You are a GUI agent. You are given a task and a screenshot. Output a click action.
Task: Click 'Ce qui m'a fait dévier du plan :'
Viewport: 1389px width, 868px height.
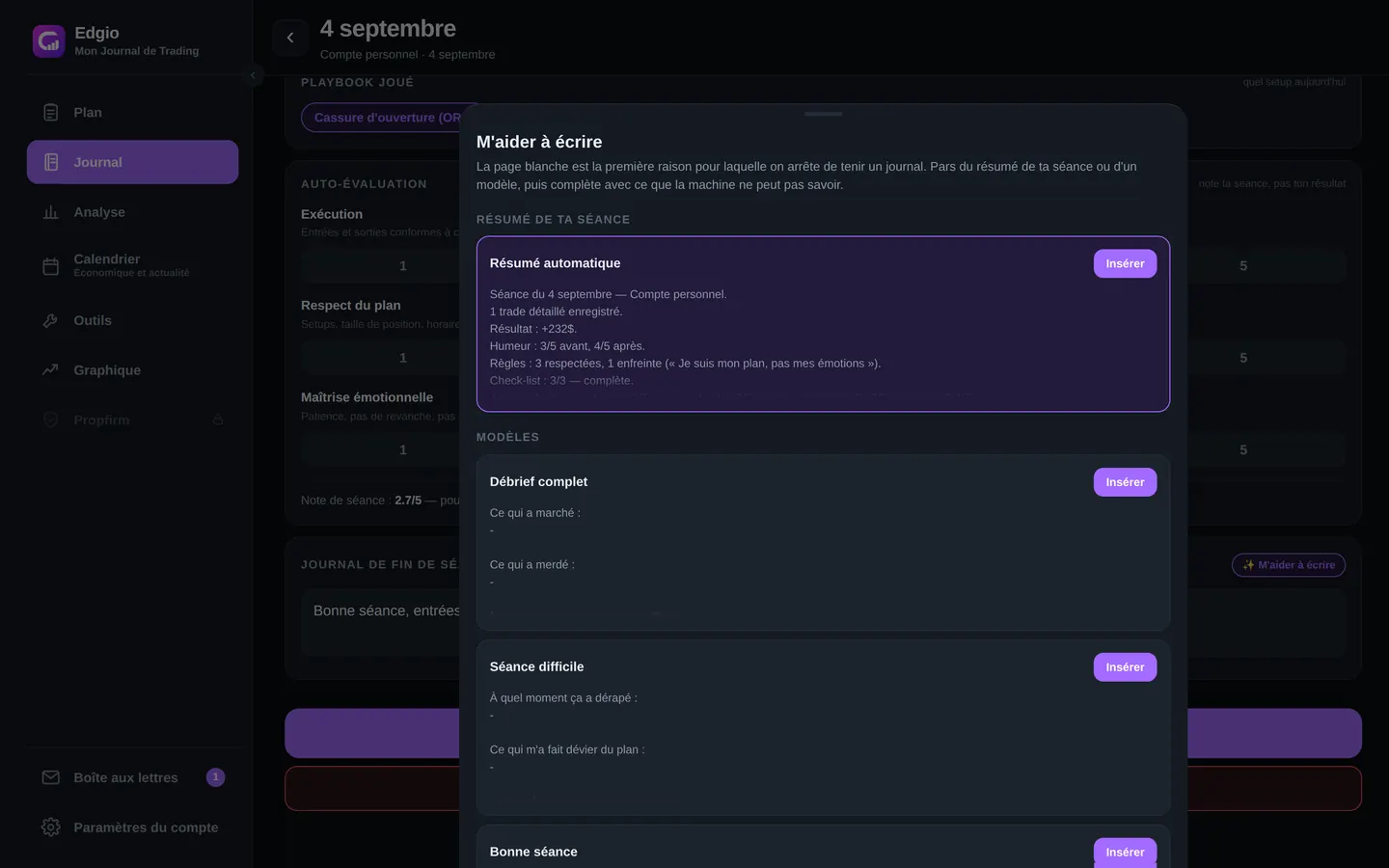(567, 750)
